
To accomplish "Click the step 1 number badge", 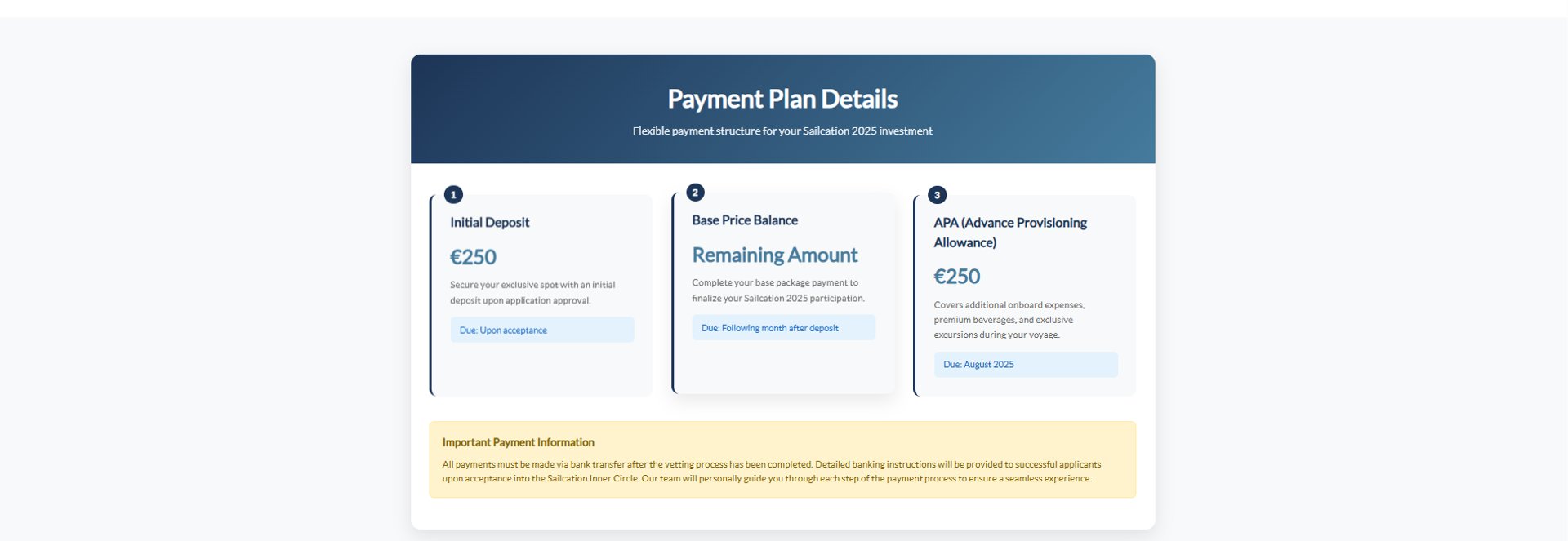I will [x=453, y=194].
